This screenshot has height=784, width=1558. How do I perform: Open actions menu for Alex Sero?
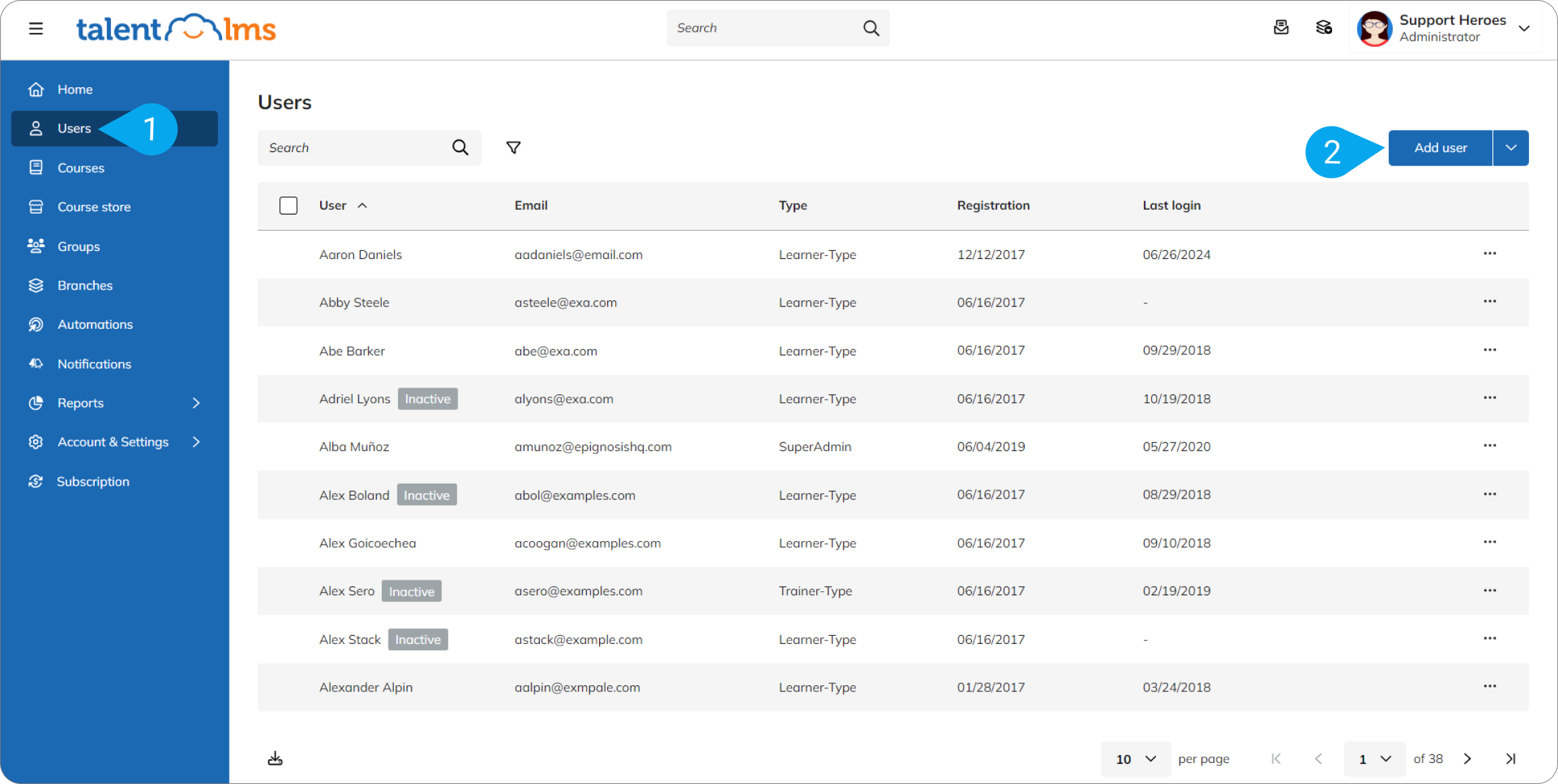click(x=1490, y=591)
